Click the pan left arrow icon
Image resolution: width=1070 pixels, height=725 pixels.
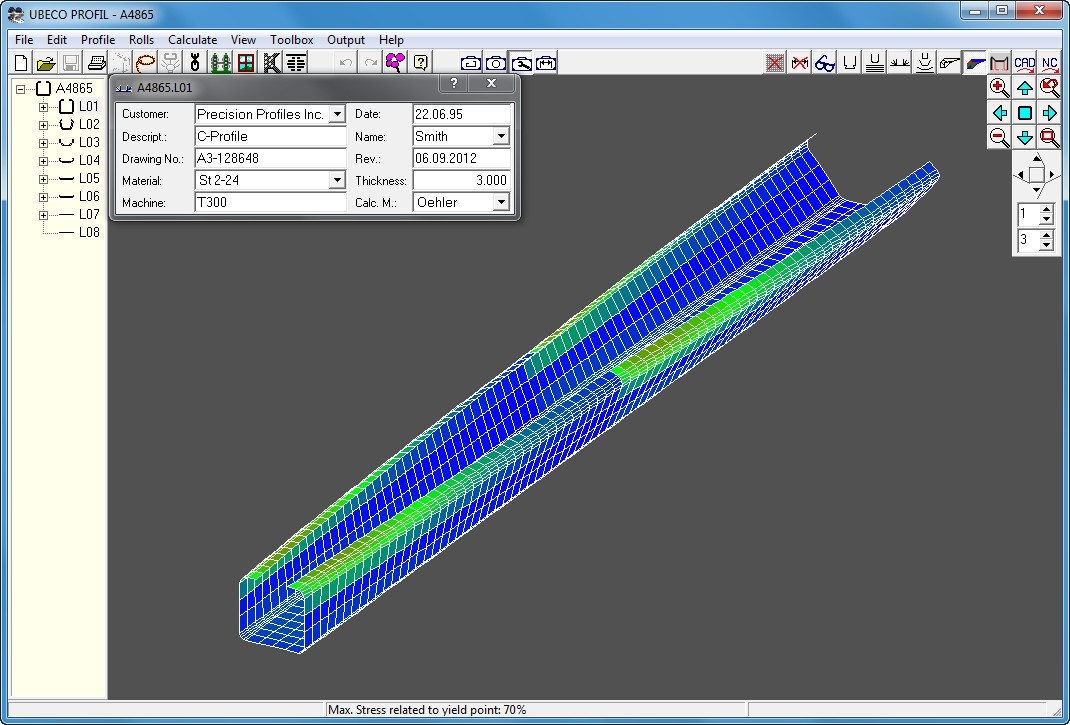click(x=999, y=113)
